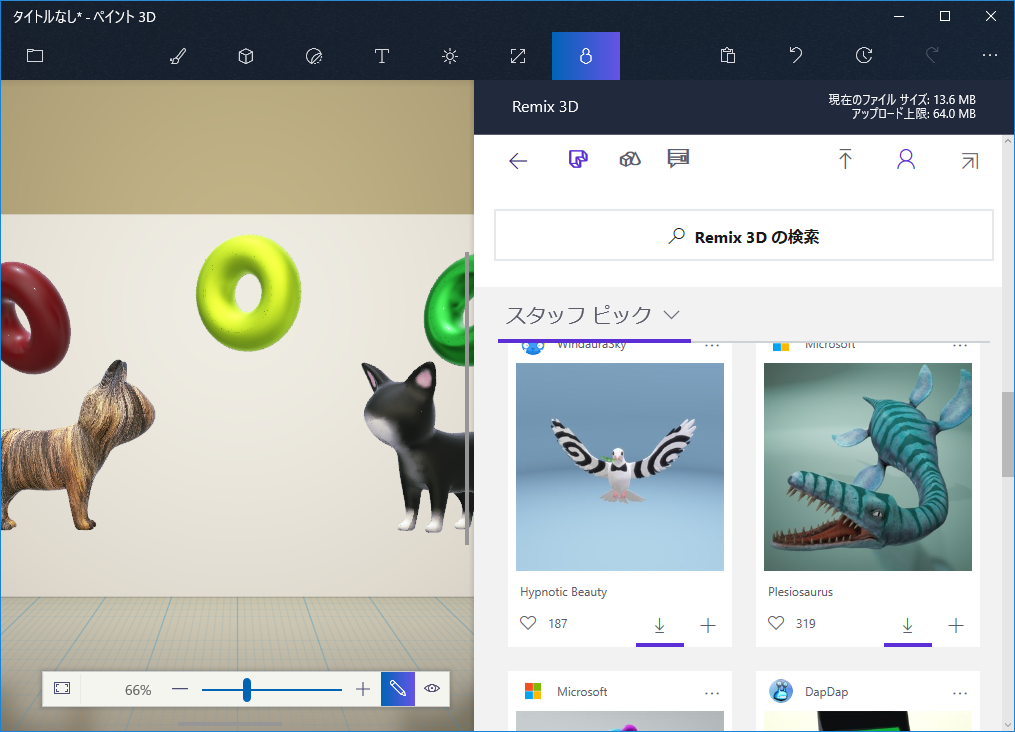Select the Brushes tool in the toolbar

click(x=178, y=56)
